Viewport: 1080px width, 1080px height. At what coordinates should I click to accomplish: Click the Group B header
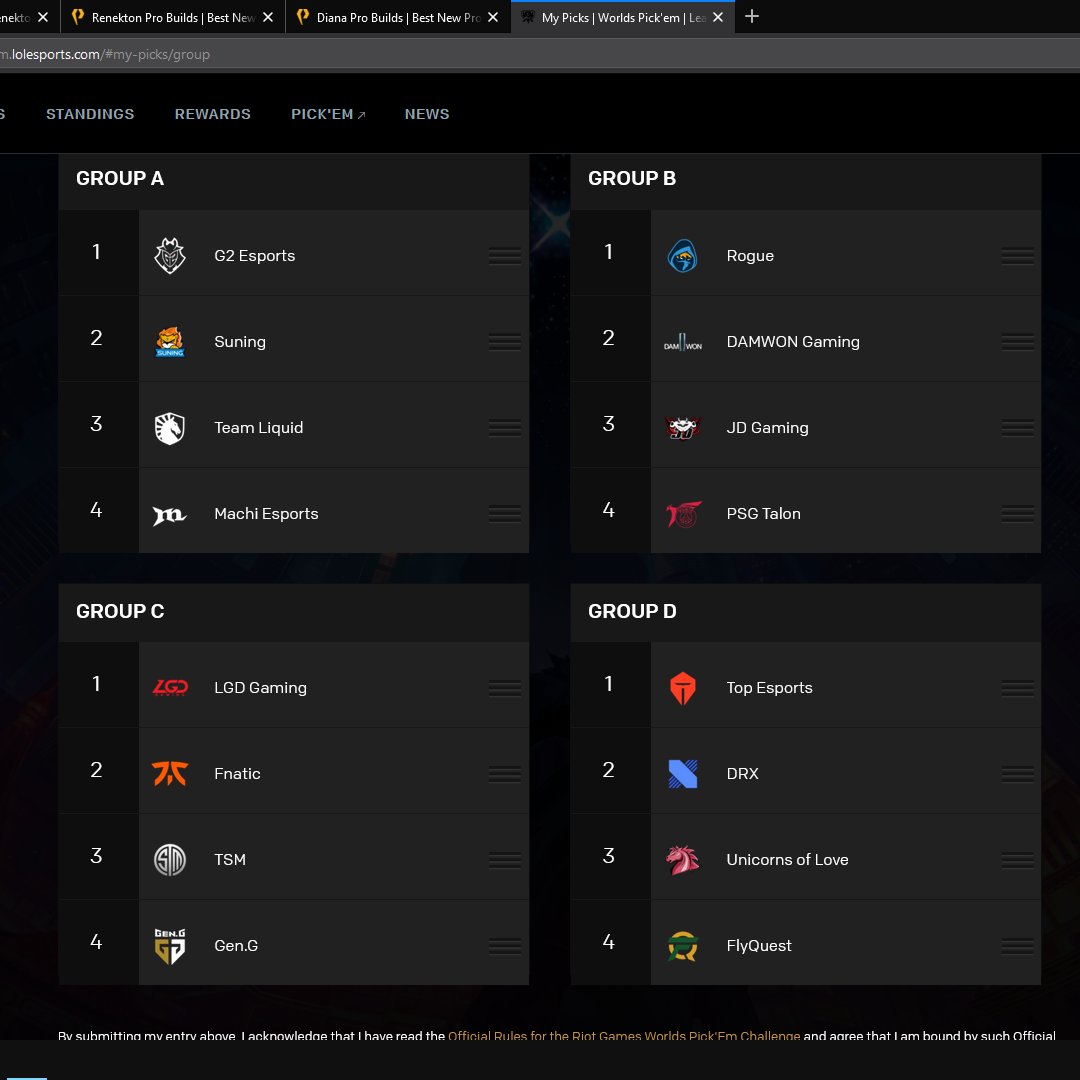[x=632, y=178]
